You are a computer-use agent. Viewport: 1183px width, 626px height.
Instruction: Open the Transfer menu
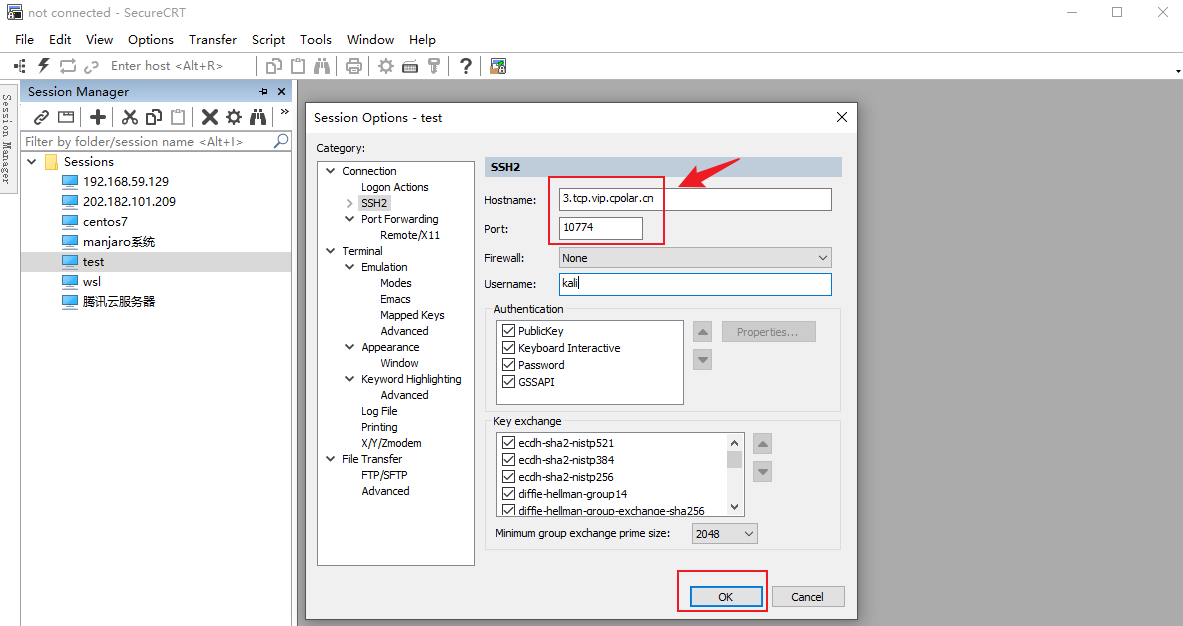pos(213,39)
